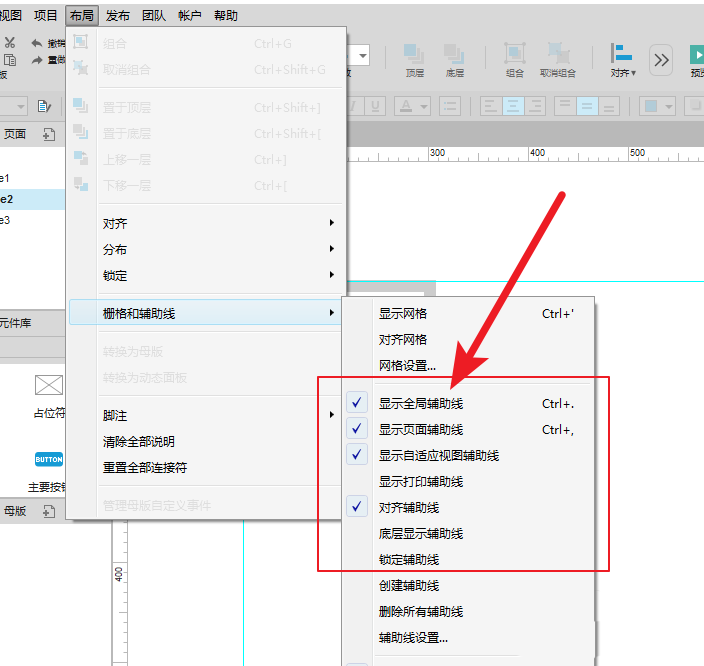
Task: Enable 显示打印辅助线
Action: click(468, 481)
